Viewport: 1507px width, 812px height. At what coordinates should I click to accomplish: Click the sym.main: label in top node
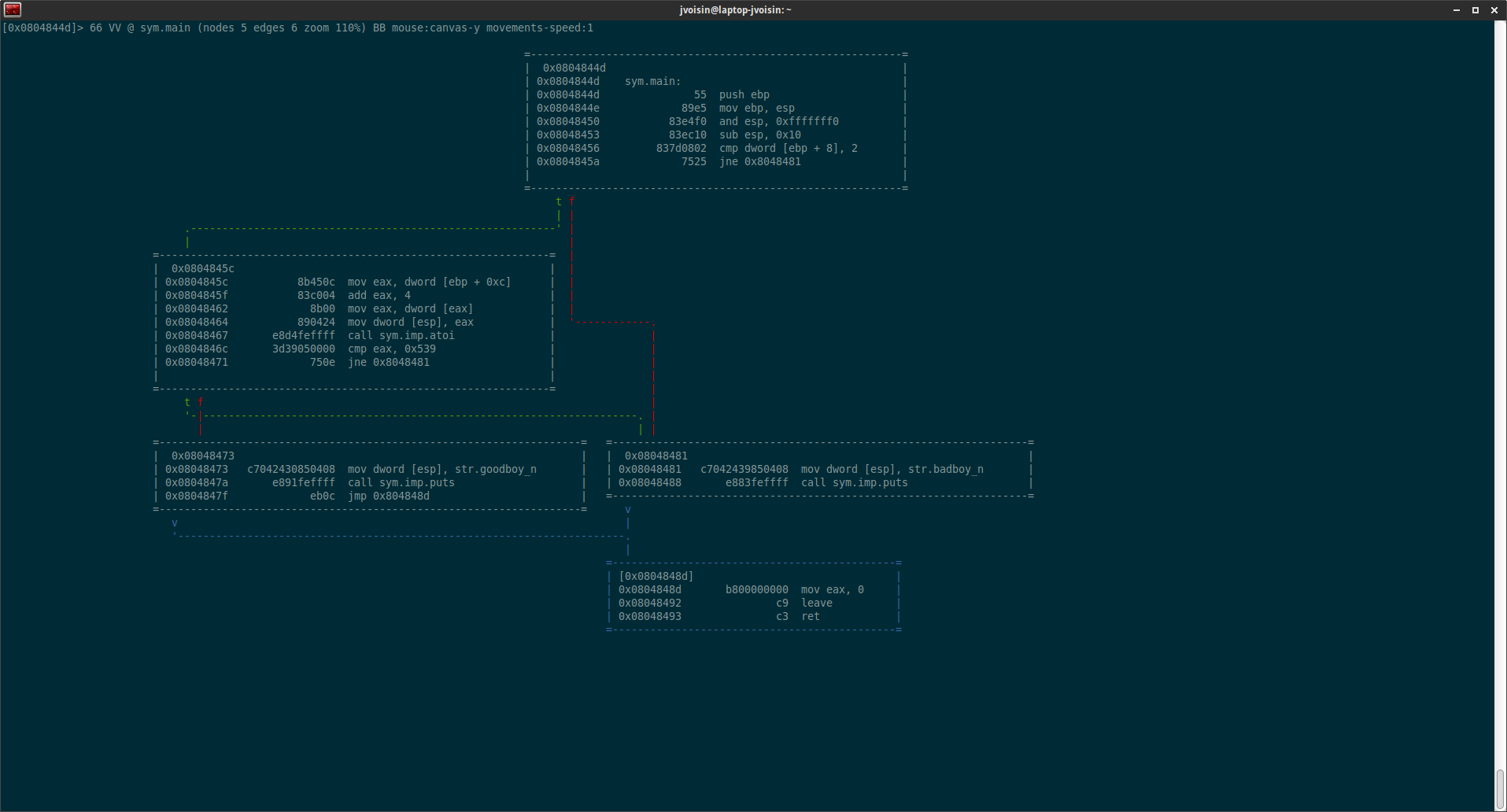pyautogui.click(x=652, y=81)
